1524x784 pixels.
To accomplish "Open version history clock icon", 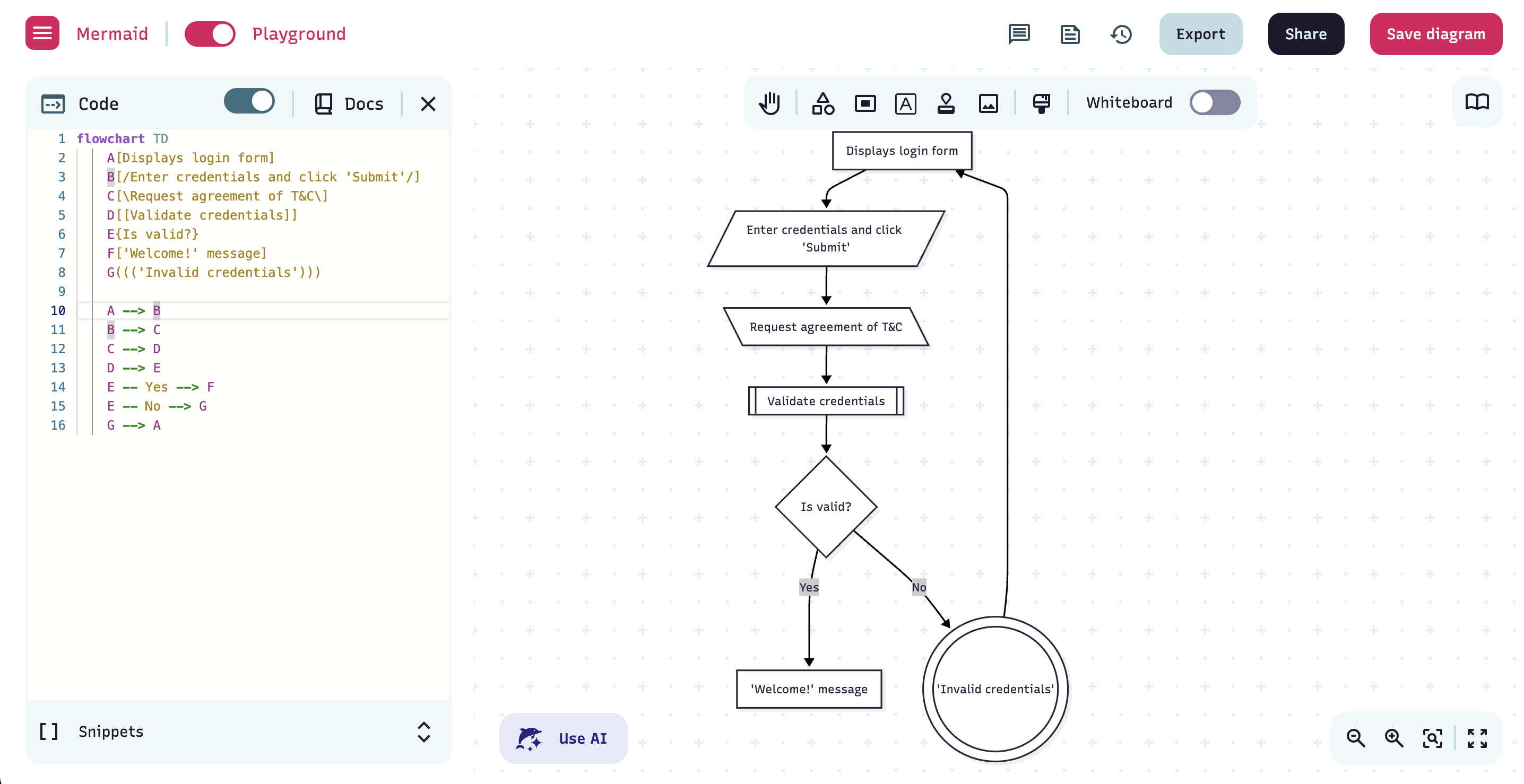I will 1121,34.
